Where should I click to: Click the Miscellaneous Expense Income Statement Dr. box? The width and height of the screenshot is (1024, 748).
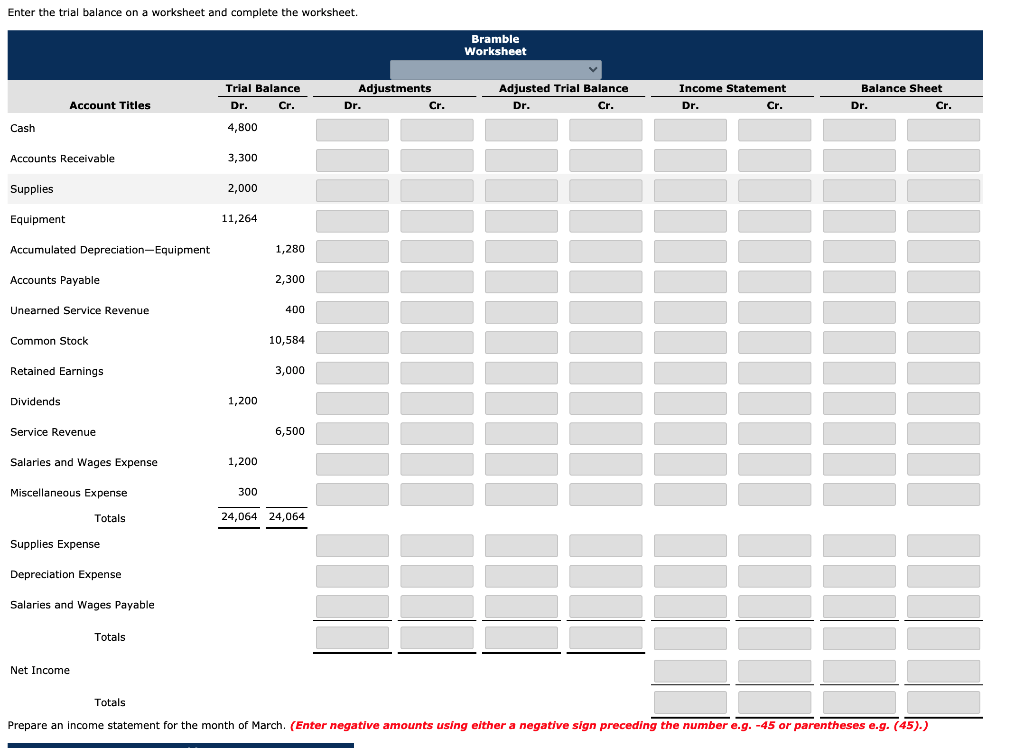(690, 492)
